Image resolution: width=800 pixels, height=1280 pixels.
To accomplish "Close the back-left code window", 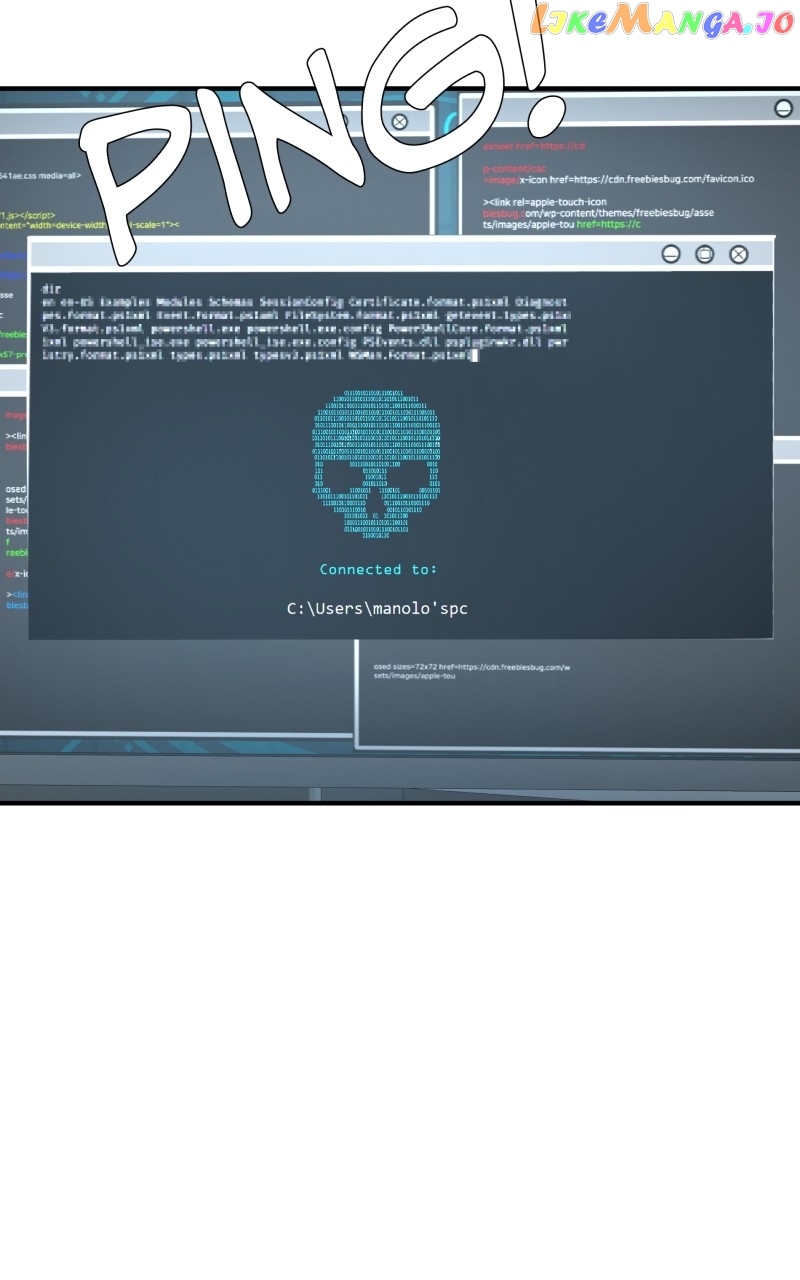I will point(400,122).
